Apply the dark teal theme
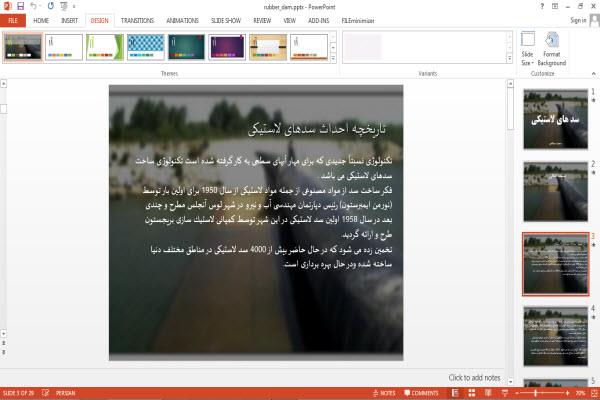 pyautogui.click(x=186, y=47)
